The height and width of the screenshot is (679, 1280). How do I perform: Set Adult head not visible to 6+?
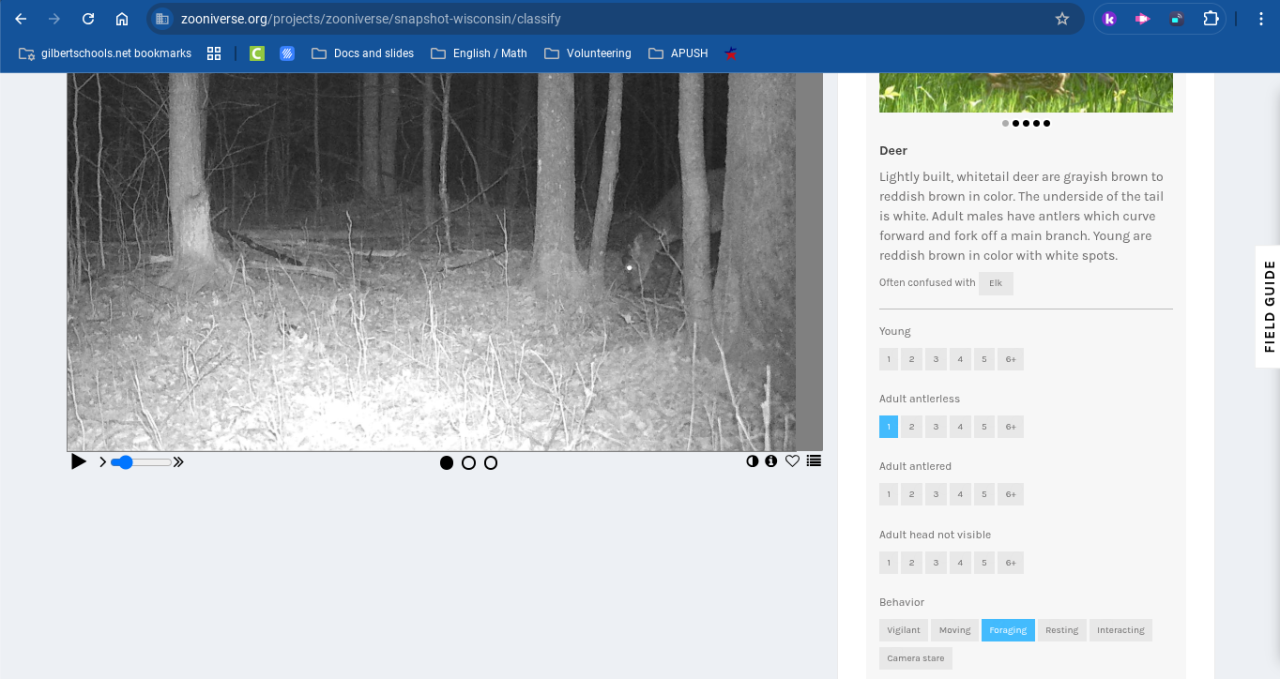click(1011, 562)
